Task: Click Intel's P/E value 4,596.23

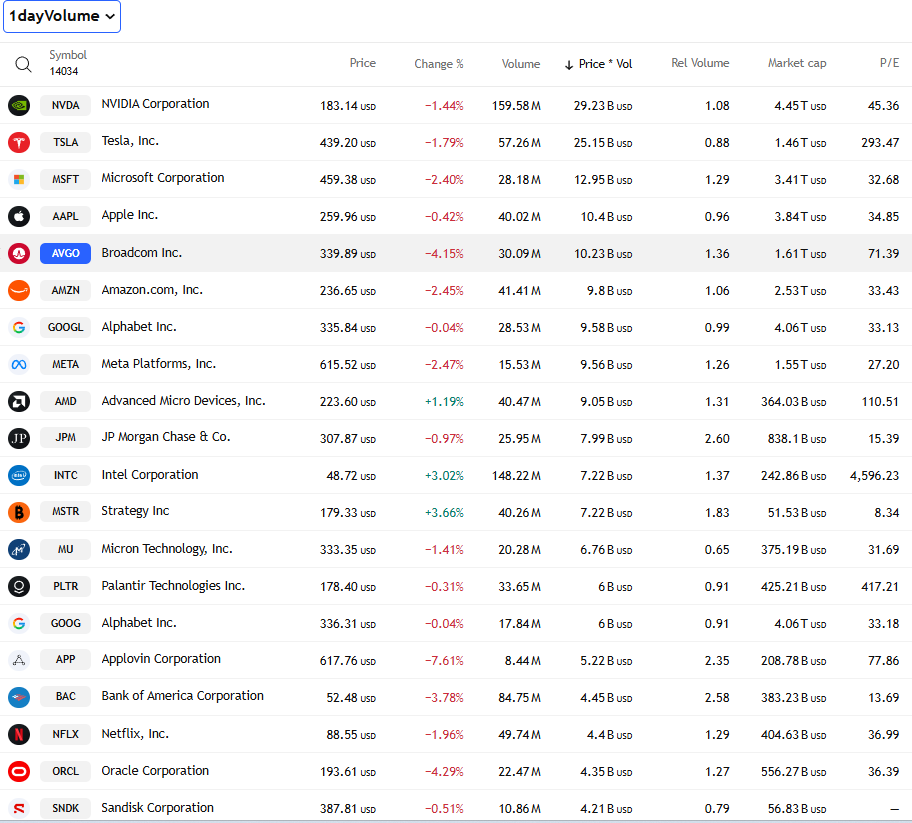Action: pyautogui.click(x=875, y=476)
